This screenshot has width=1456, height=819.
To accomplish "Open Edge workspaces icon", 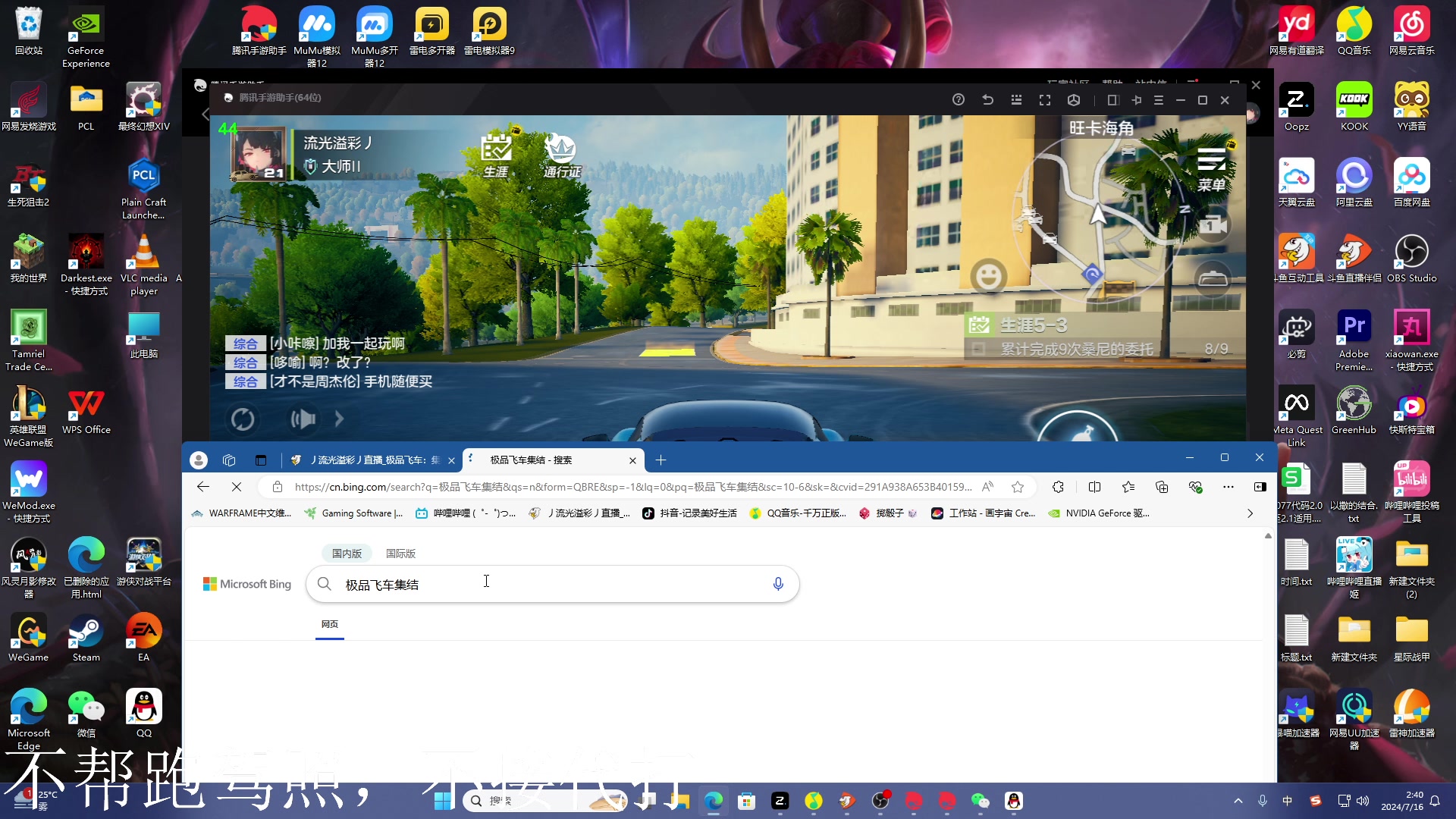I will [229, 460].
